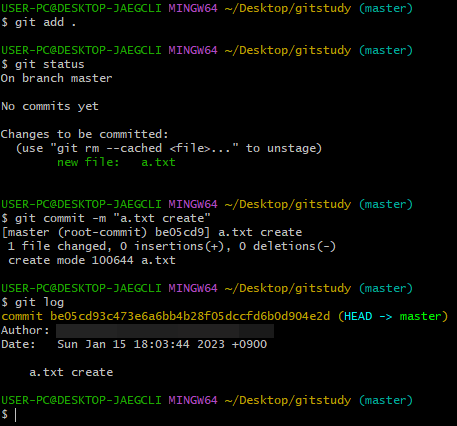
Task: Select the full commit hash be05cd93c473e6a6...
Action: (190, 316)
